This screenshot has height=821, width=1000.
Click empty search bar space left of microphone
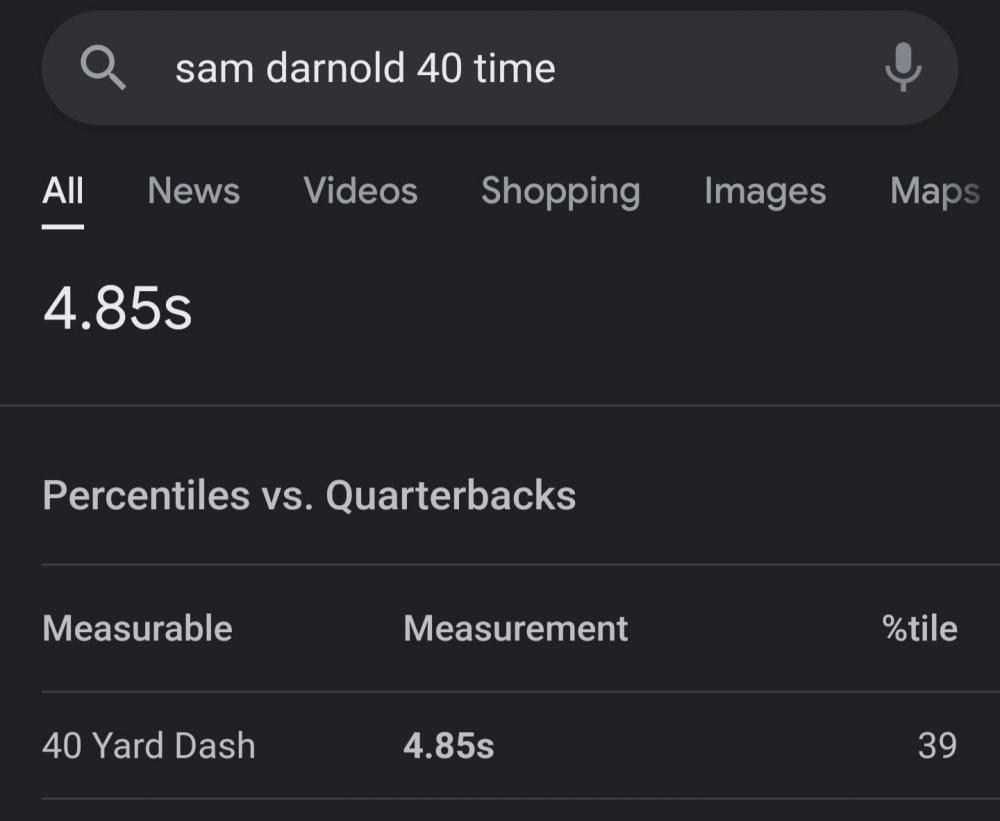[720, 69]
